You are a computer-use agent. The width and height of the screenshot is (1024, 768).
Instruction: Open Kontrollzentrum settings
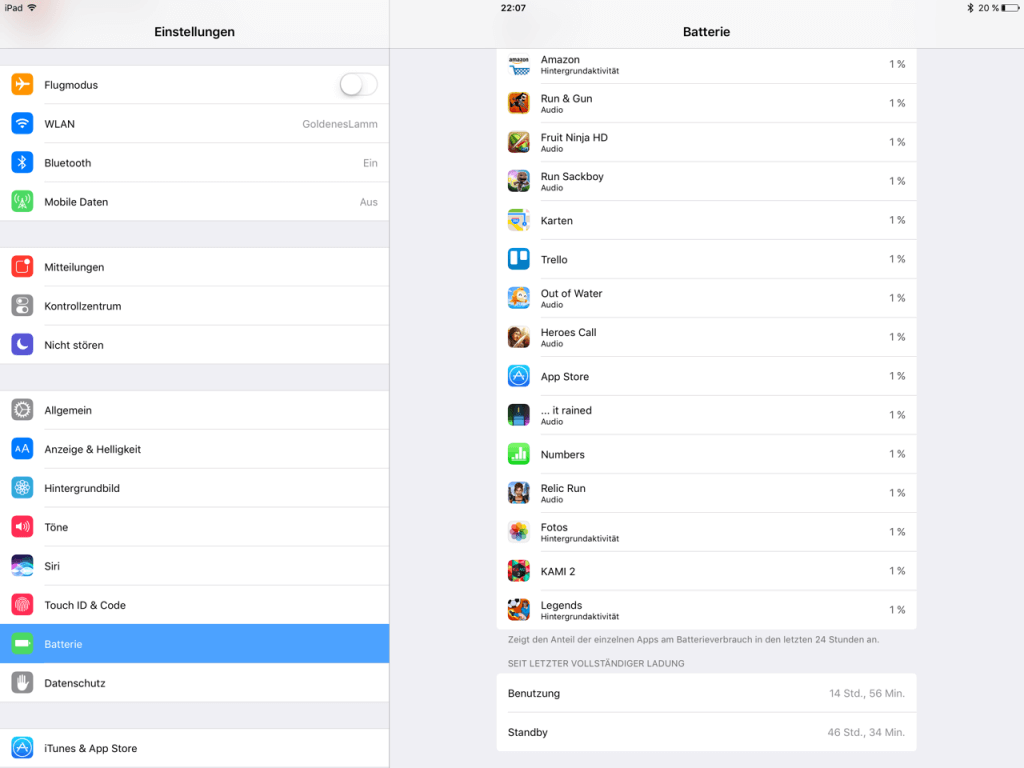click(x=195, y=306)
